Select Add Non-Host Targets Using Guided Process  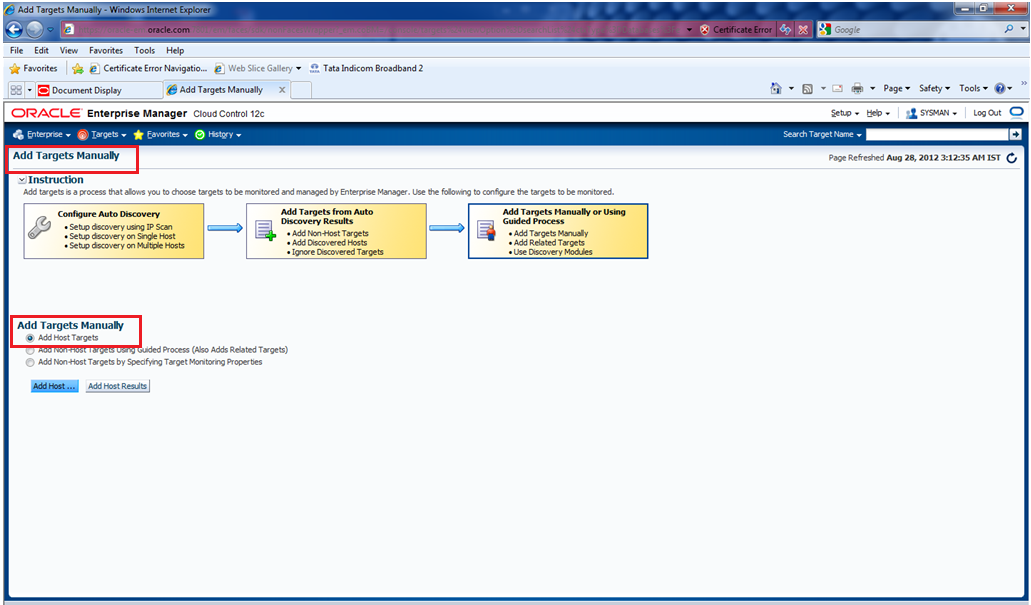31,350
